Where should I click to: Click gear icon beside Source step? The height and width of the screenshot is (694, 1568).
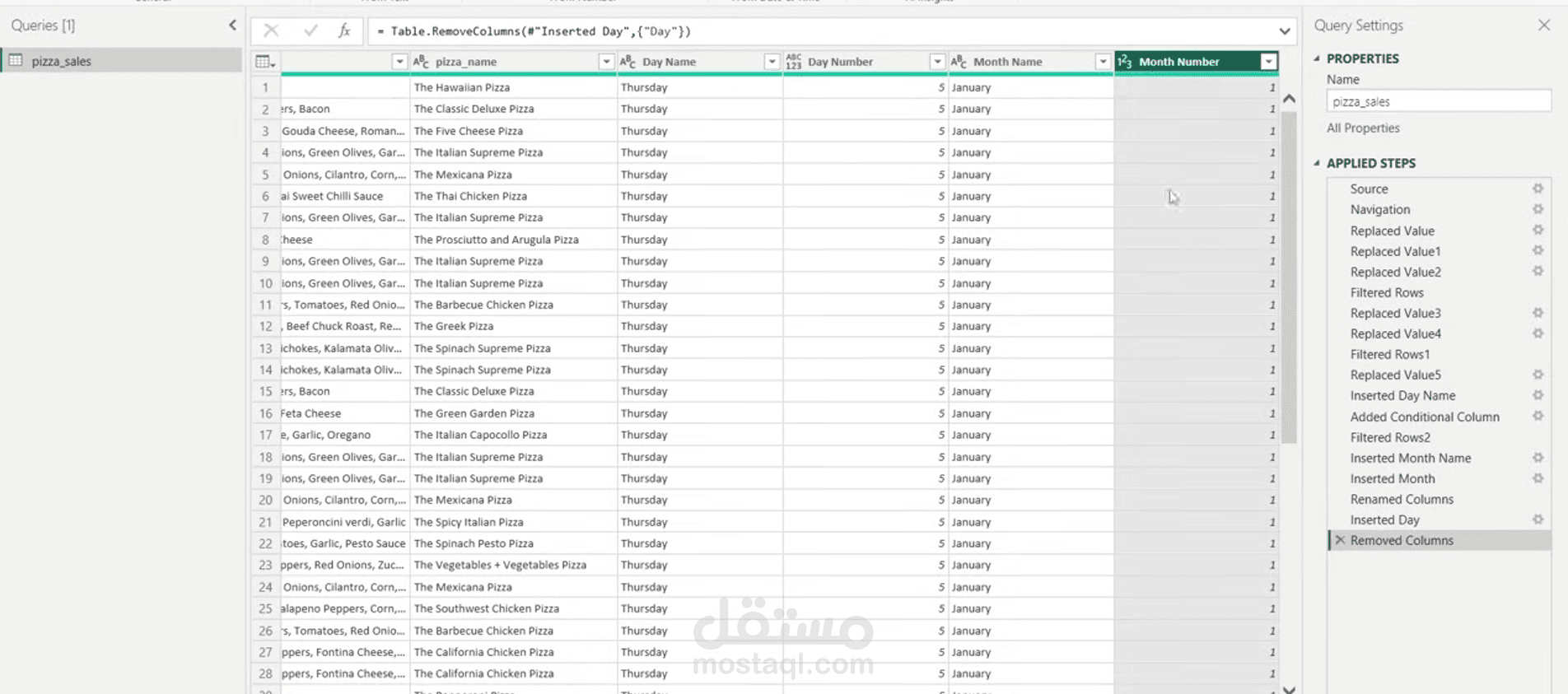1538,189
